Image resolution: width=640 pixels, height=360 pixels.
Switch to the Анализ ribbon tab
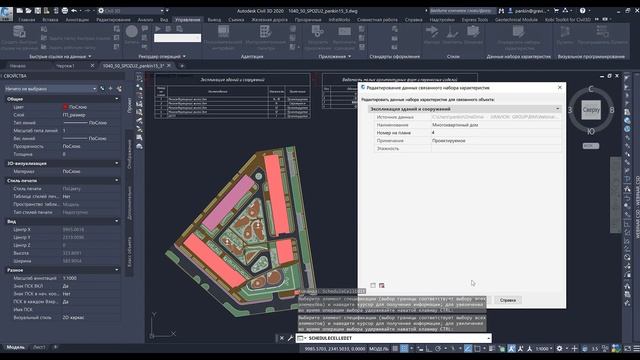pos(145,20)
